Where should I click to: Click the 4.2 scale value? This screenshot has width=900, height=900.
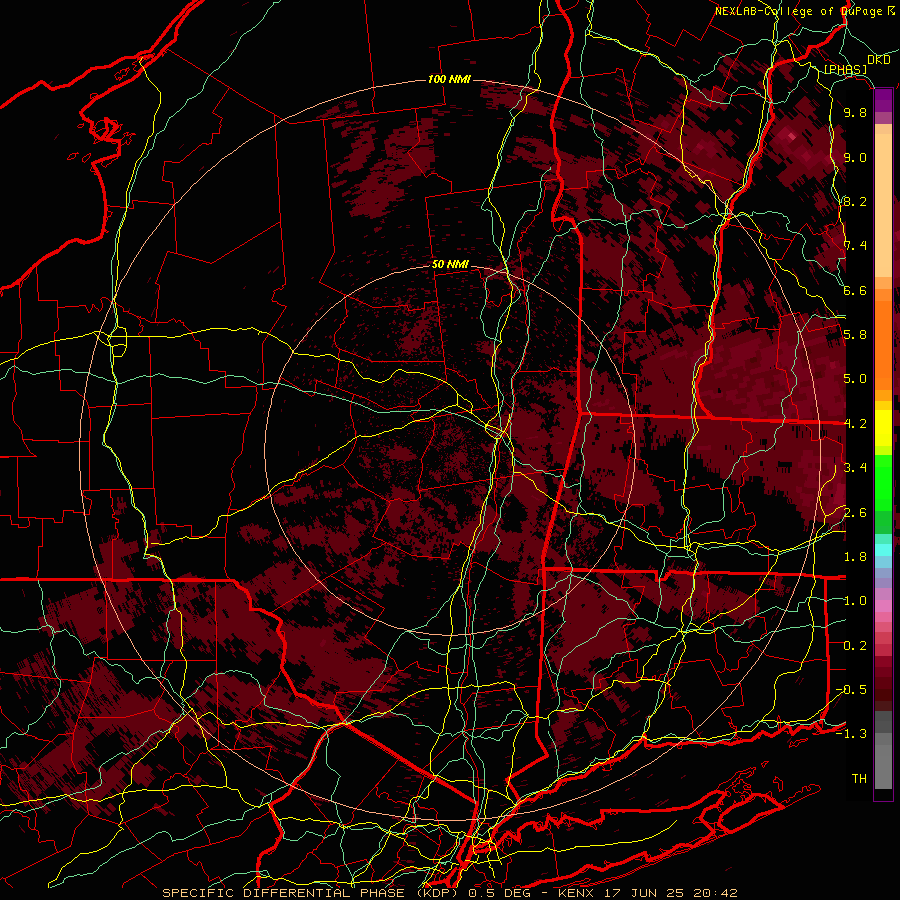pyautogui.click(x=855, y=424)
